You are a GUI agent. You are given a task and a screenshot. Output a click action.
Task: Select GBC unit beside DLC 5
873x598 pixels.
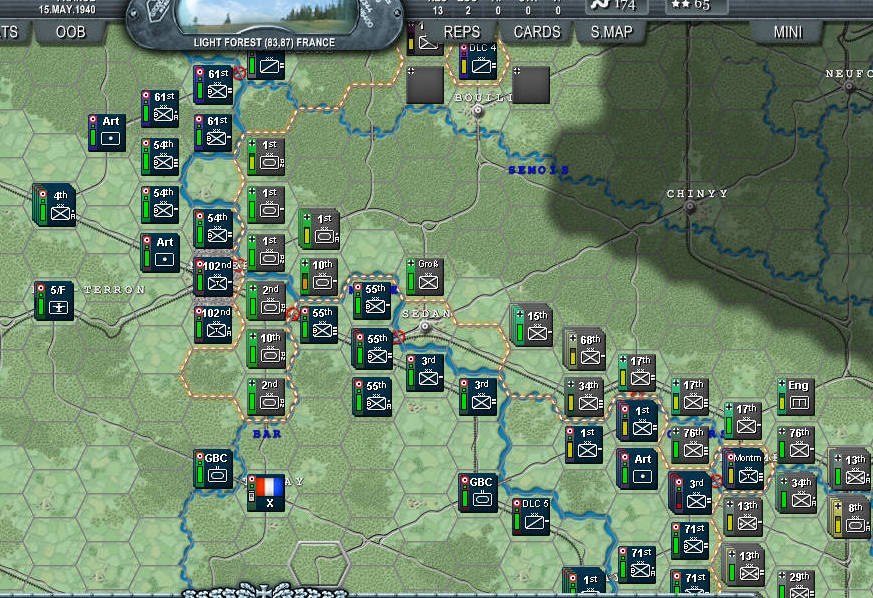(x=478, y=493)
